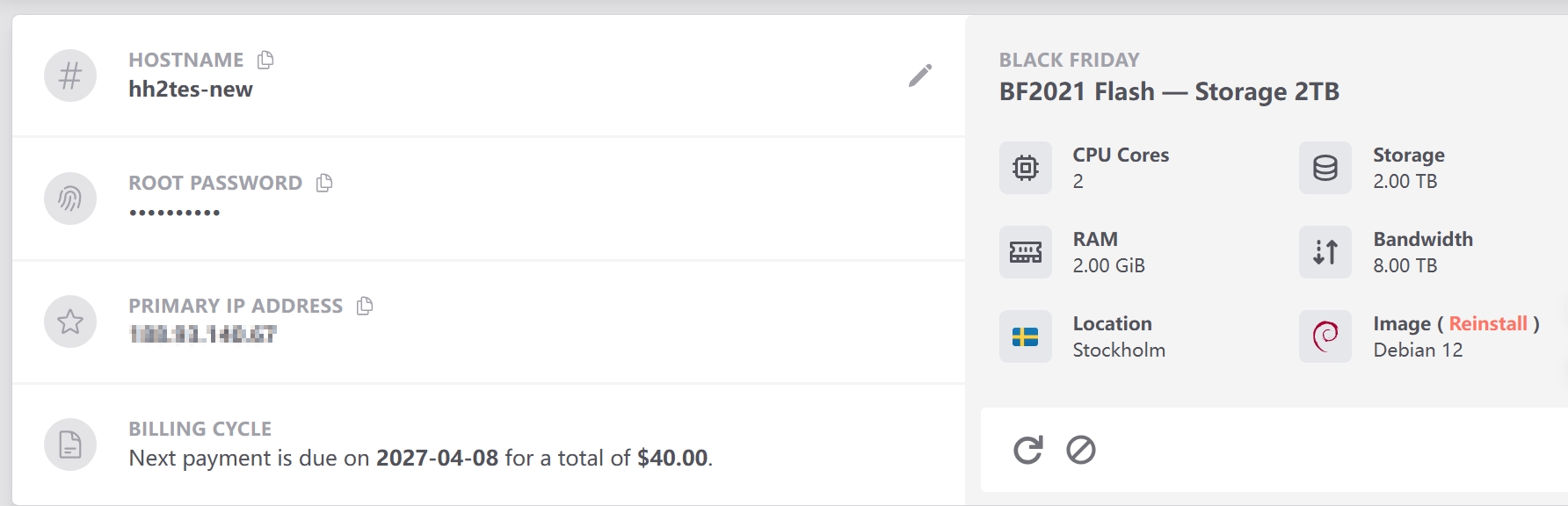Click the Bandwidth arrows icon
Image resolution: width=1568 pixels, height=506 pixels.
coord(1325,252)
